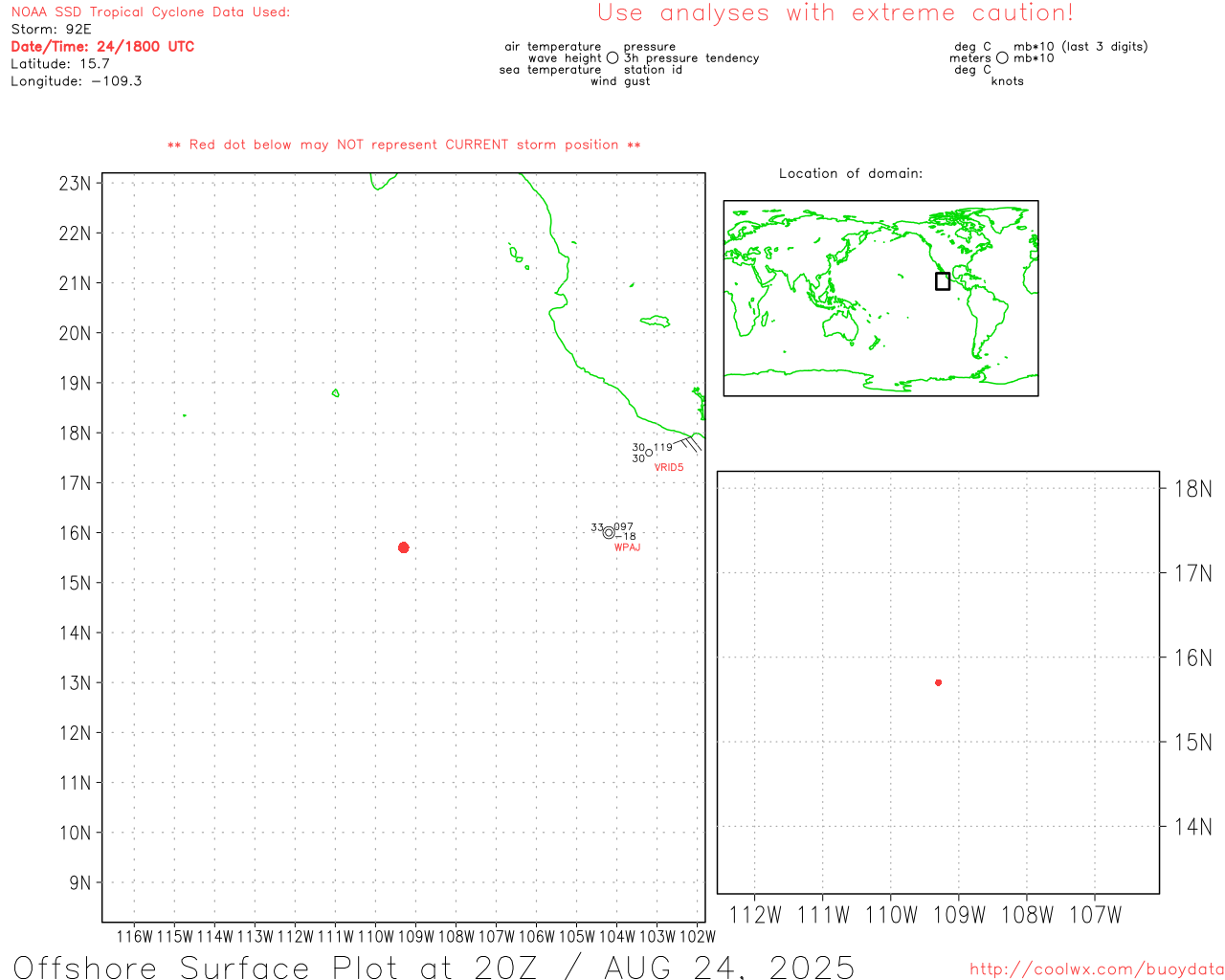Click the '23N' latitude axis label
This screenshot has height=980, width=1225.
coord(75,184)
